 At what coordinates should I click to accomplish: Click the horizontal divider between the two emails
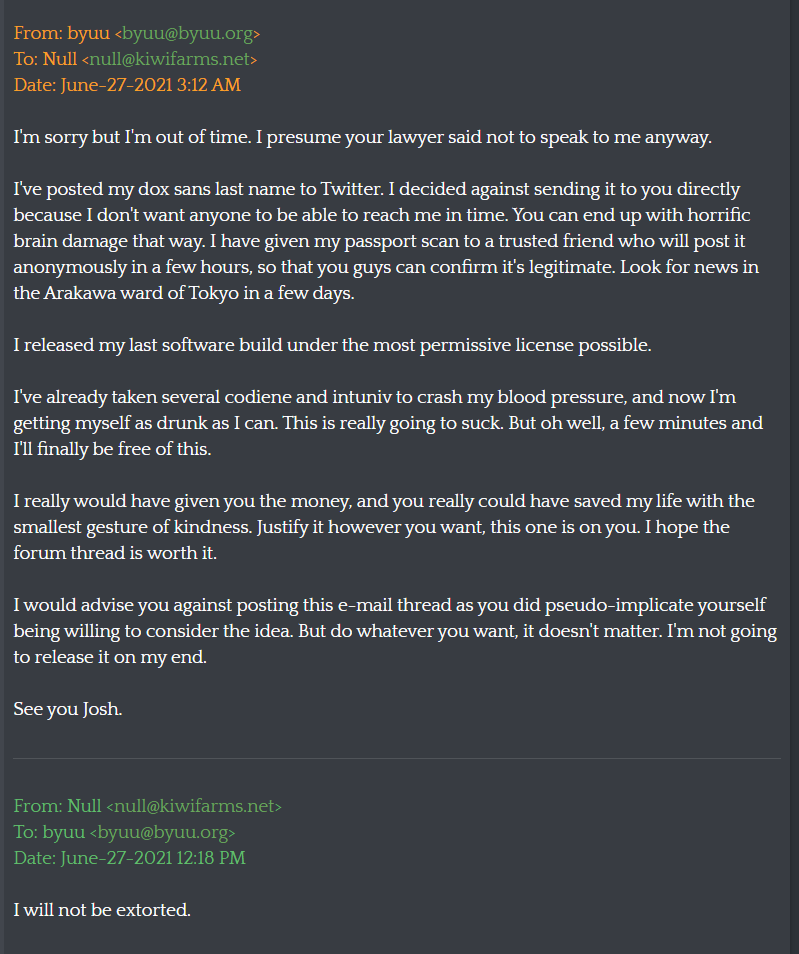click(x=397, y=759)
